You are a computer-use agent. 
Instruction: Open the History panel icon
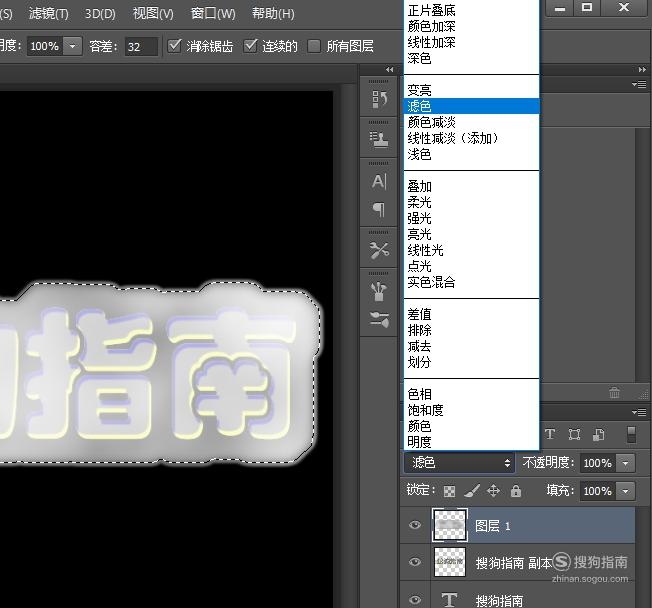(x=379, y=100)
